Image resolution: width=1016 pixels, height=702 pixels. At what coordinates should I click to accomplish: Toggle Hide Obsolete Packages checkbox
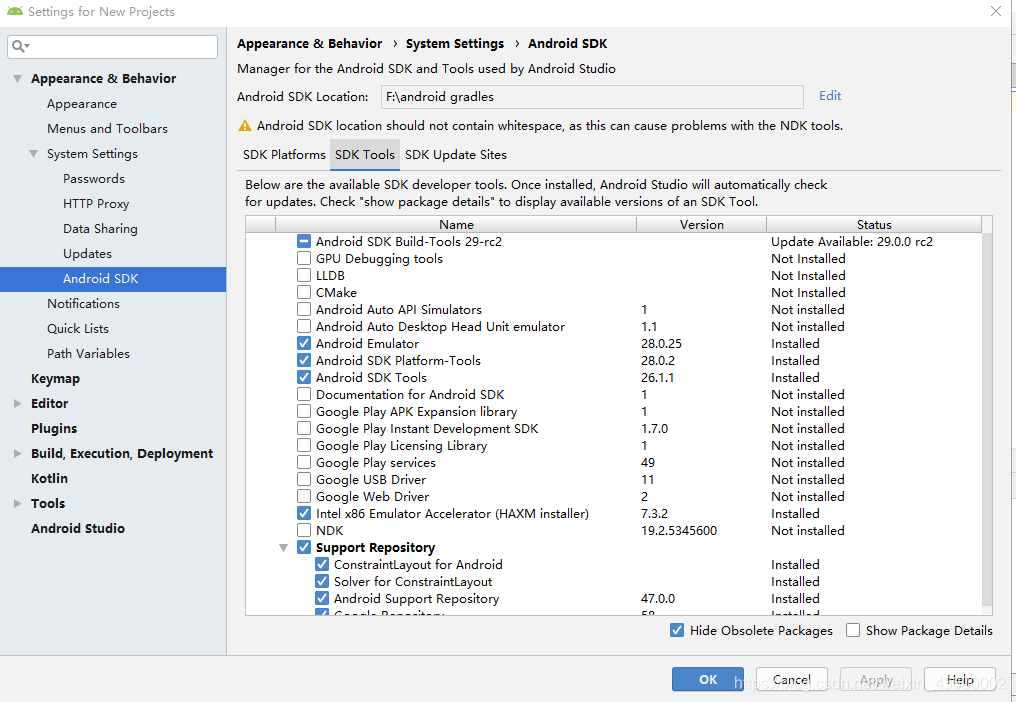coord(677,630)
